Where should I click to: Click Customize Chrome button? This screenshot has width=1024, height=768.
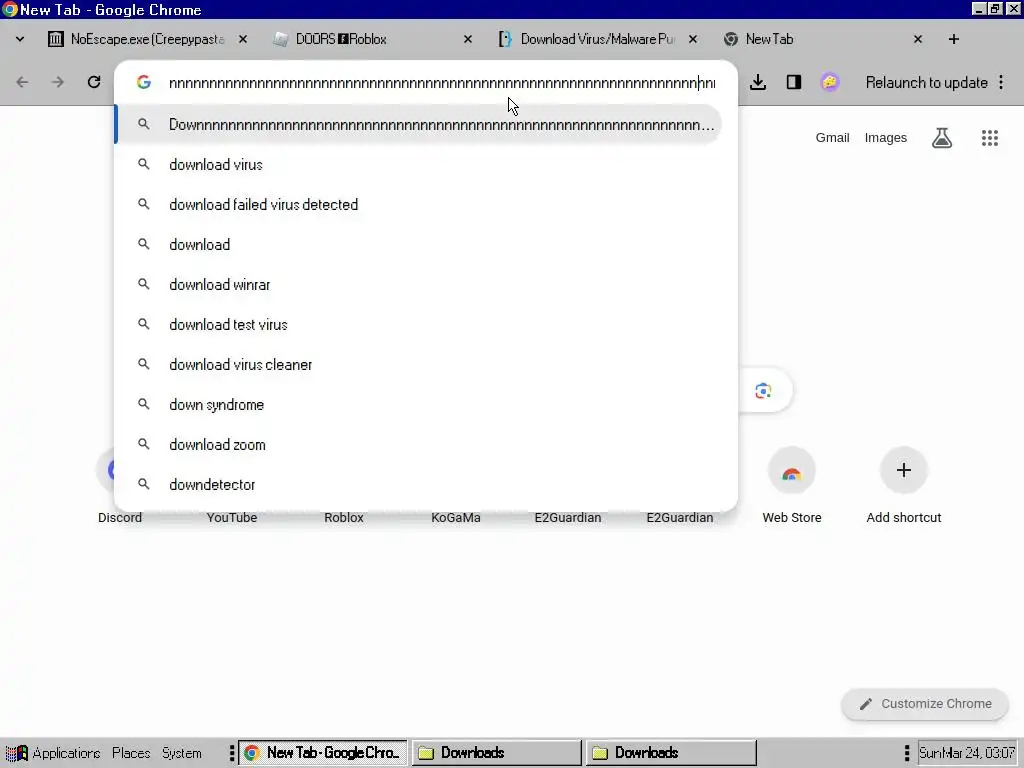click(x=925, y=704)
